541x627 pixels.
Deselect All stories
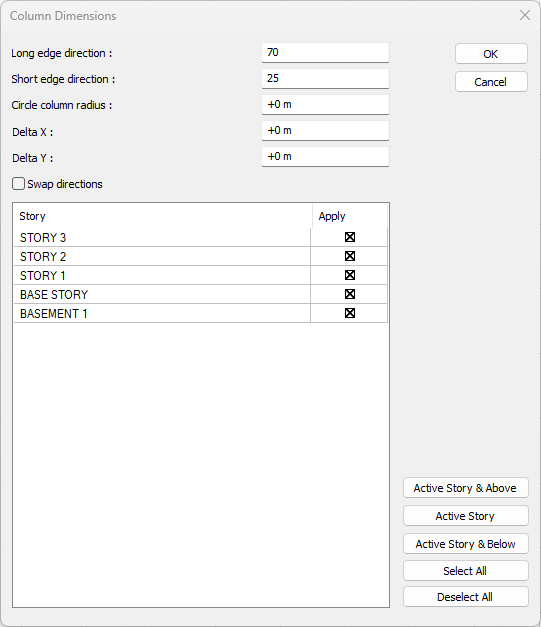click(x=465, y=597)
